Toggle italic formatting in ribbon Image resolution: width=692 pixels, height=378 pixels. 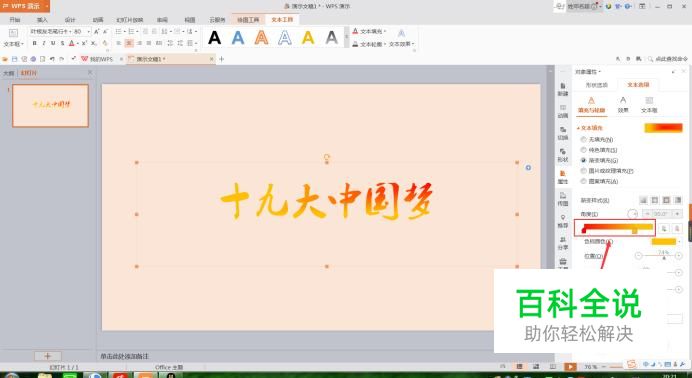(44, 43)
